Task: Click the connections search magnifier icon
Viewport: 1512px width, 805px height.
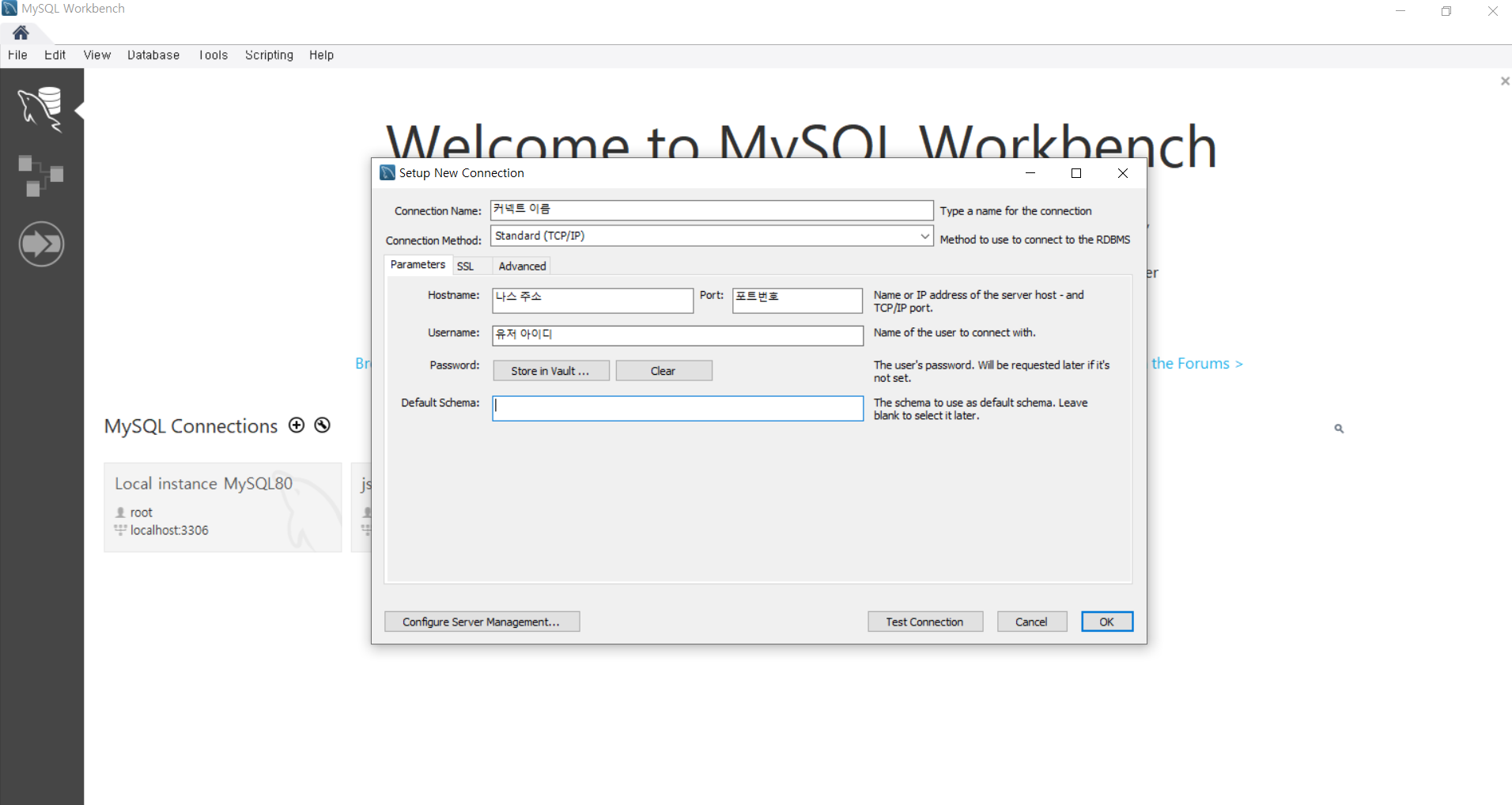Action: click(x=1339, y=429)
